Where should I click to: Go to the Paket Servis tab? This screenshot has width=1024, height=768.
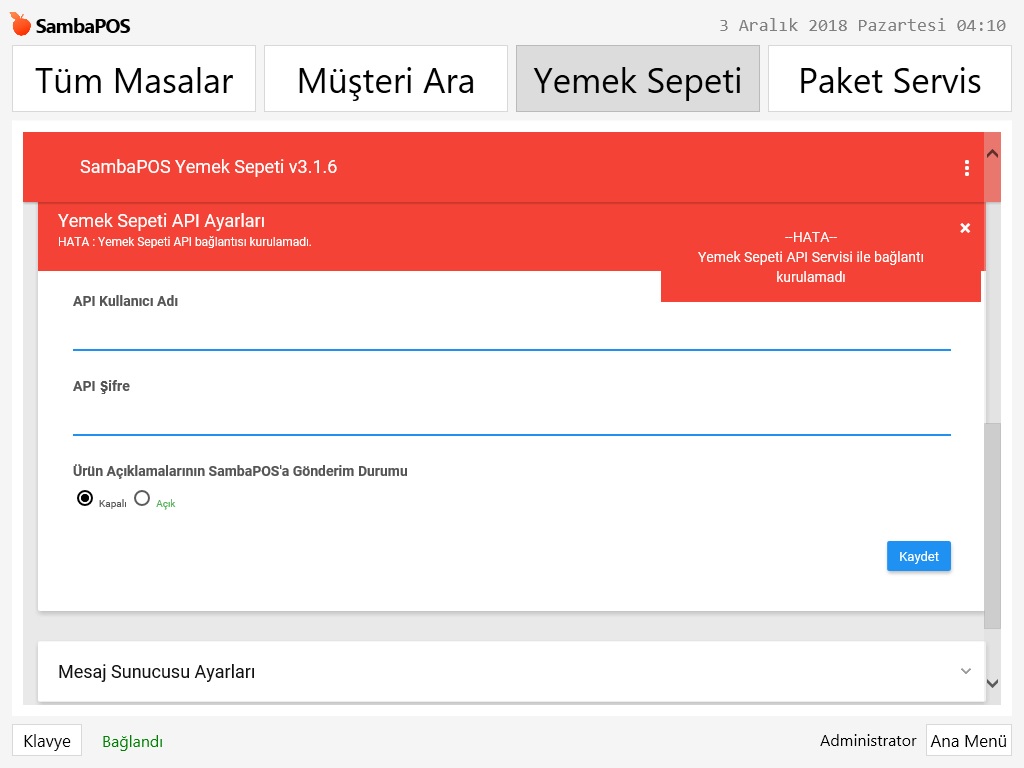pyautogui.click(x=890, y=79)
